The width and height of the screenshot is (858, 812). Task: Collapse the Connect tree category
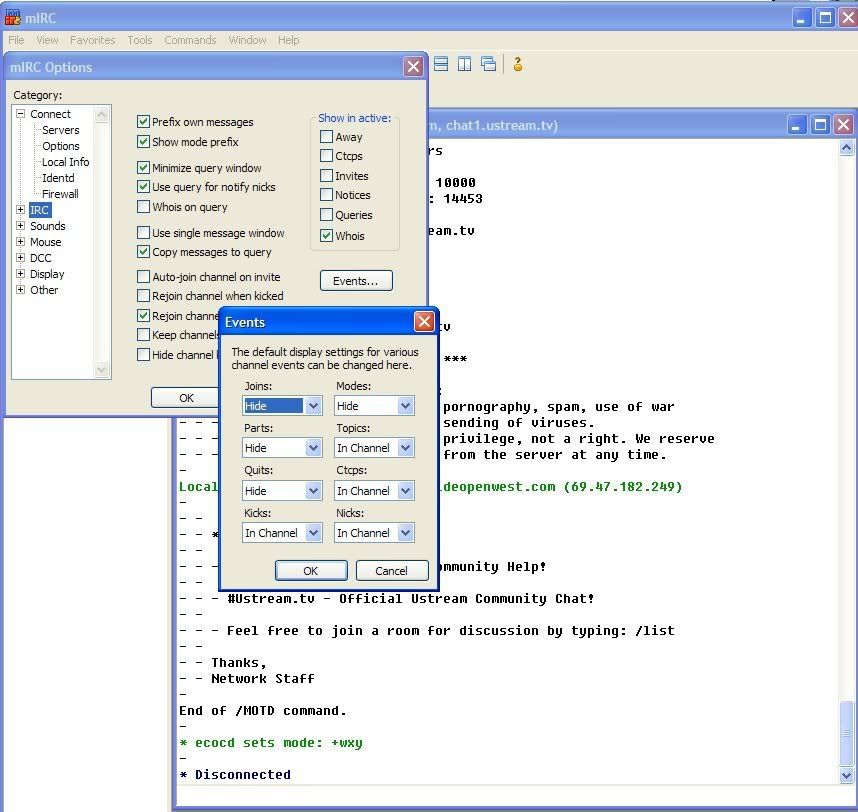click(x=20, y=114)
